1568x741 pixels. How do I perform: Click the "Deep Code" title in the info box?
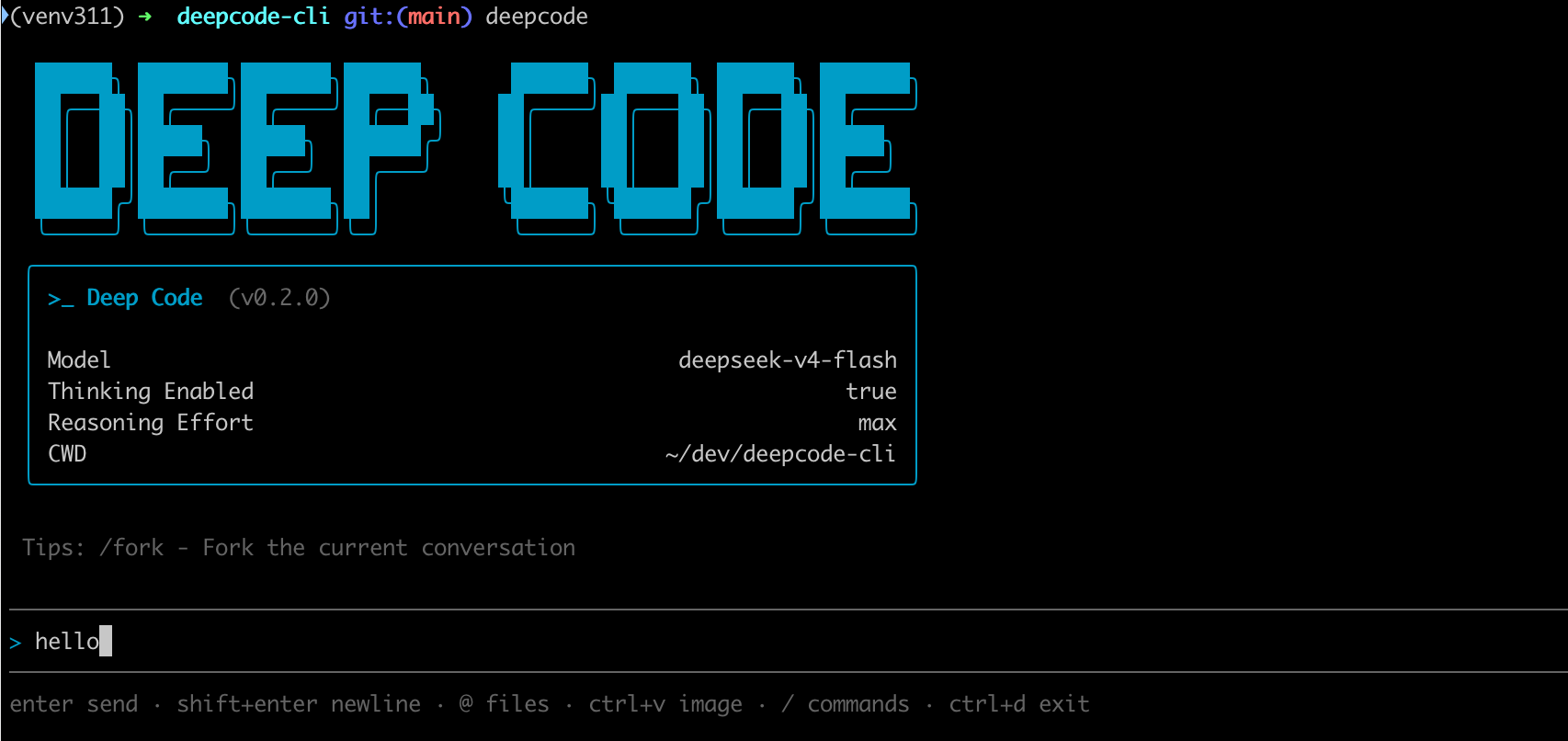pyautogui.click(x=144, y=298)
